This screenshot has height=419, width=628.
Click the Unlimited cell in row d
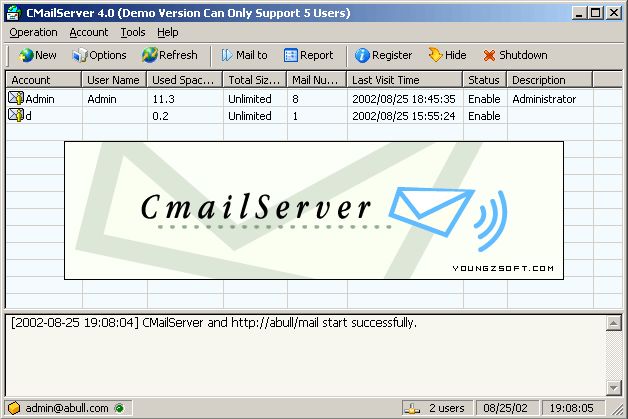(250, 116)
